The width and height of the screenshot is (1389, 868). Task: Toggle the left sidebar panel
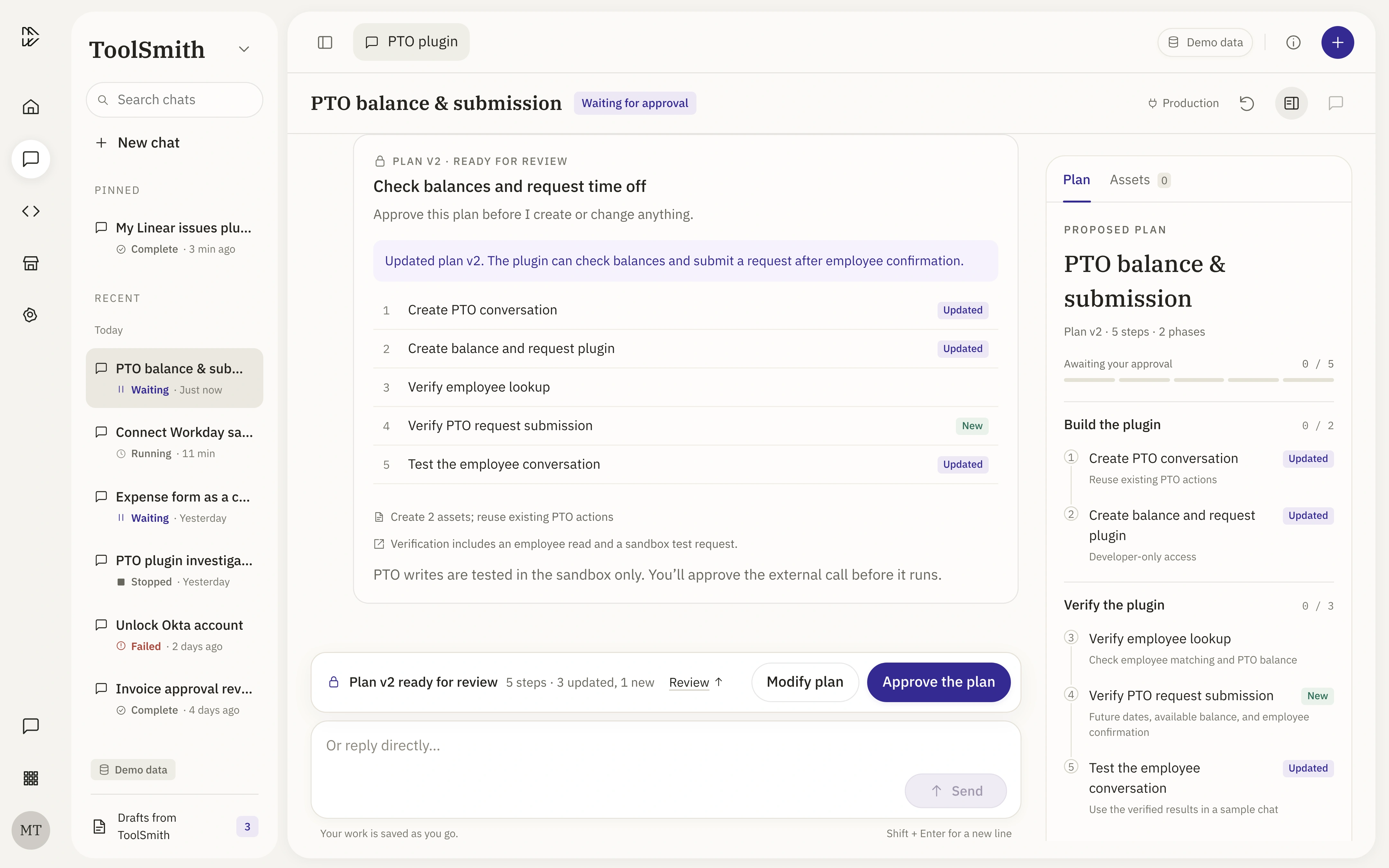(x=325, y=42)
